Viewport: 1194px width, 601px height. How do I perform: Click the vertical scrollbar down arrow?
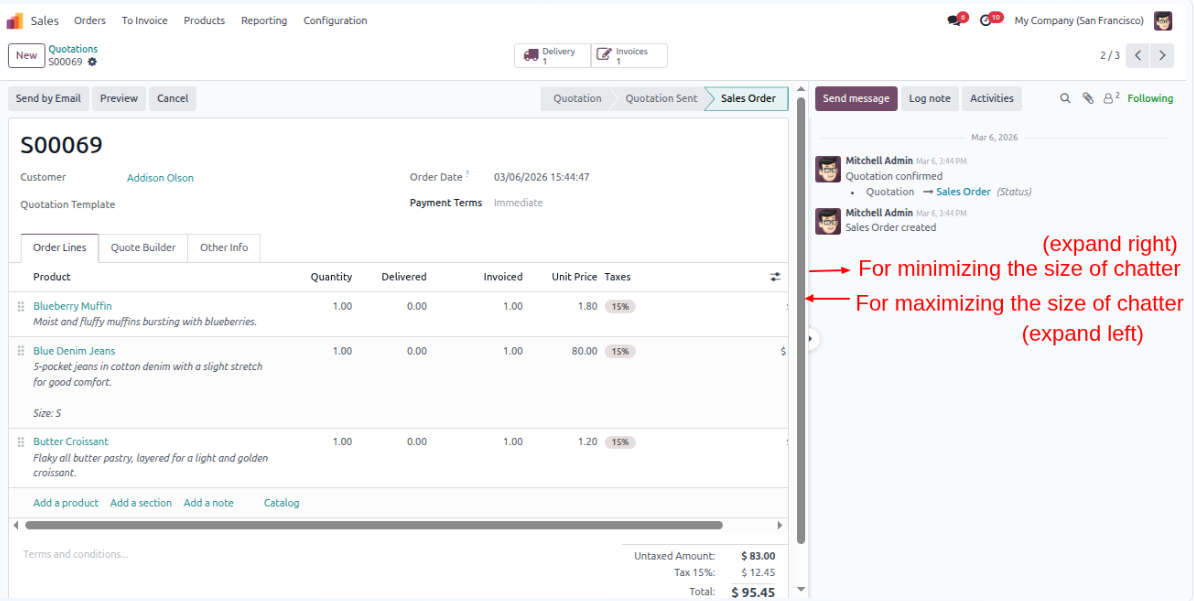click(800, 589)
